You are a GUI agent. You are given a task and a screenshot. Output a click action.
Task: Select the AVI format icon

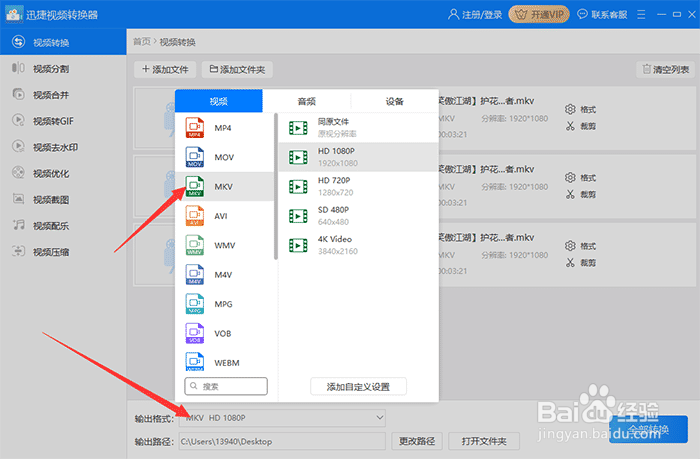tap(195, 216)
